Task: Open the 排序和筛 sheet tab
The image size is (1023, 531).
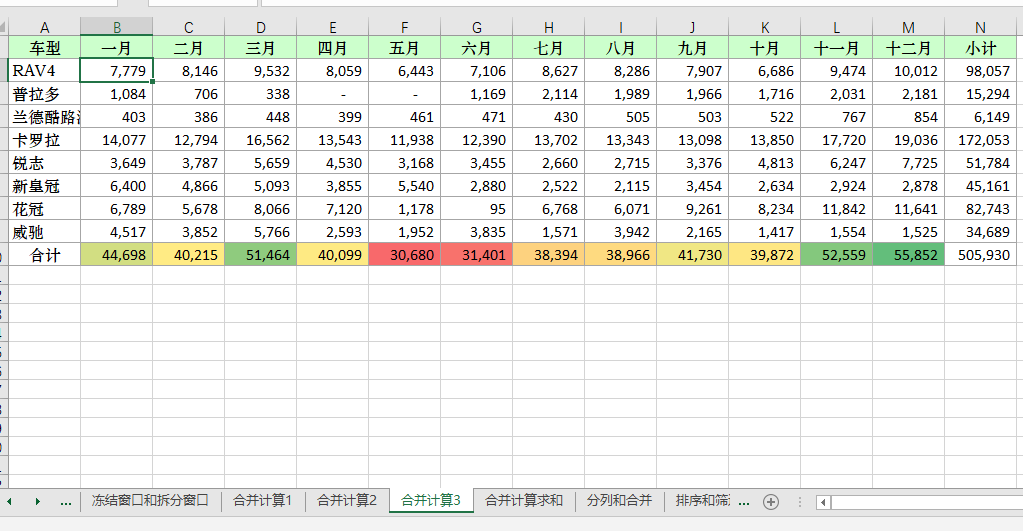Action: coord(703,500)
